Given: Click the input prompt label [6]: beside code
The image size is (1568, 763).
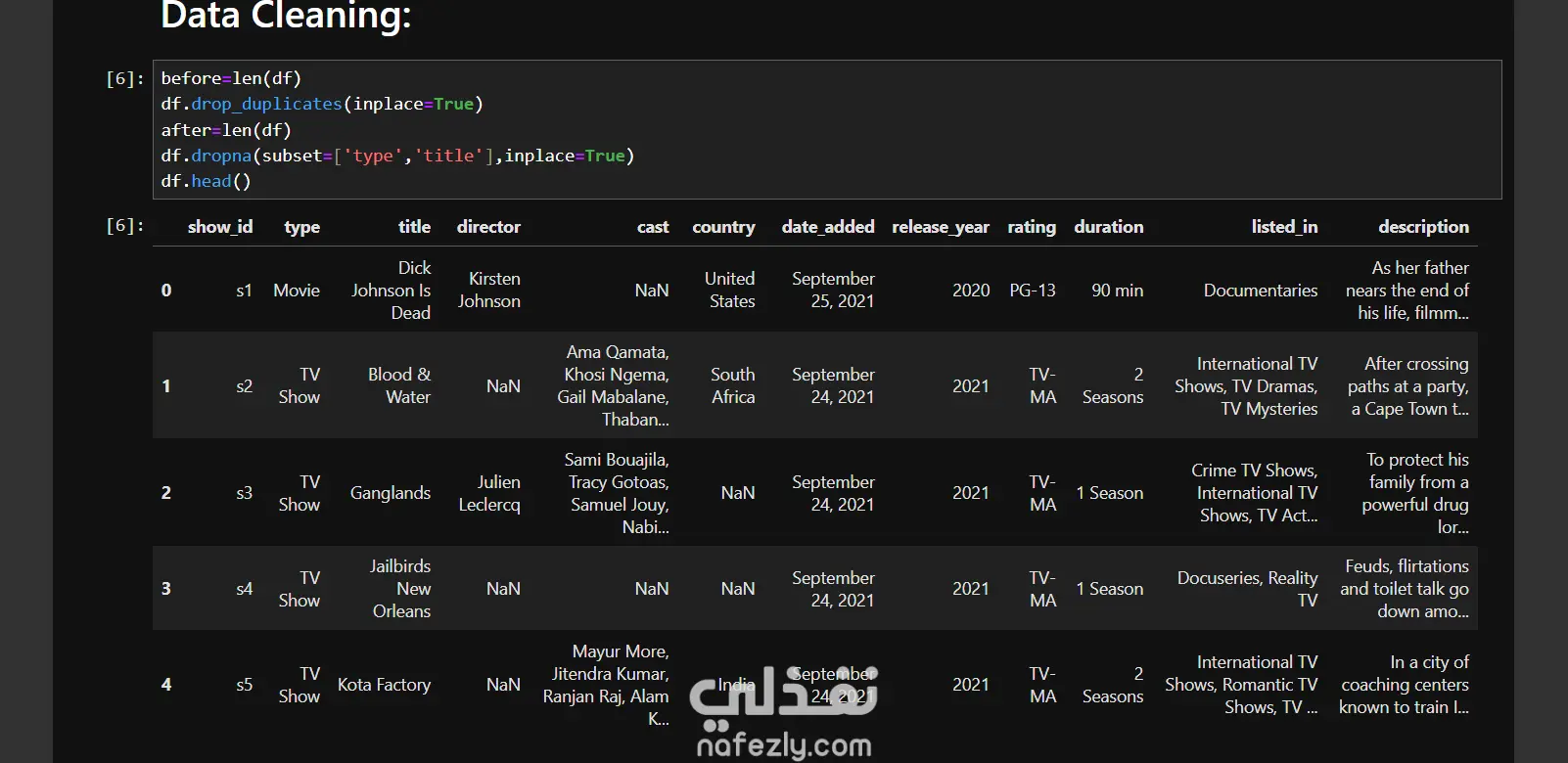Looking at the screenshot, I should click(125, 79).
